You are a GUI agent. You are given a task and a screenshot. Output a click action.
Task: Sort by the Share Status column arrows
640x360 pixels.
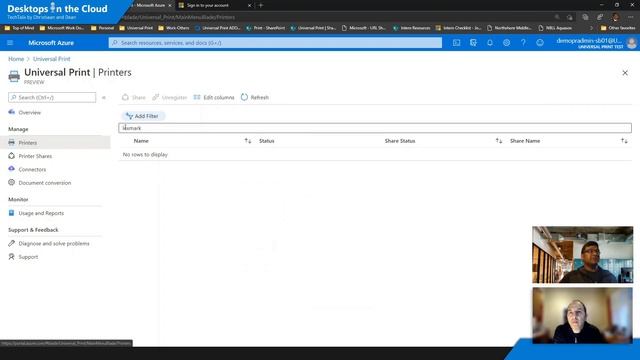tap(499, 141)
